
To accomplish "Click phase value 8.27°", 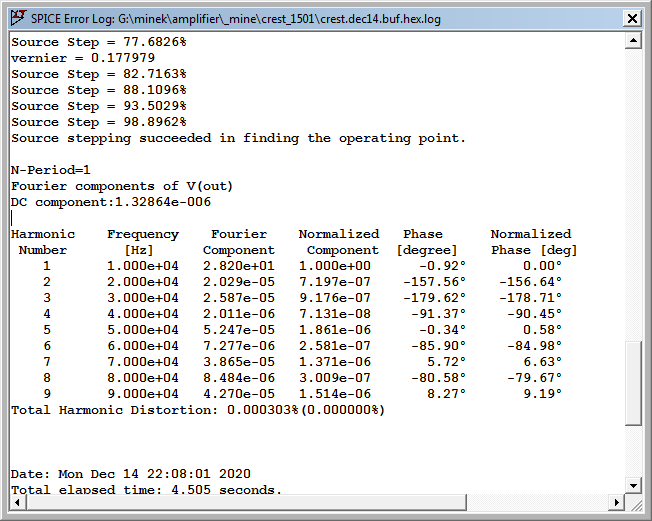I will [447, 394].
